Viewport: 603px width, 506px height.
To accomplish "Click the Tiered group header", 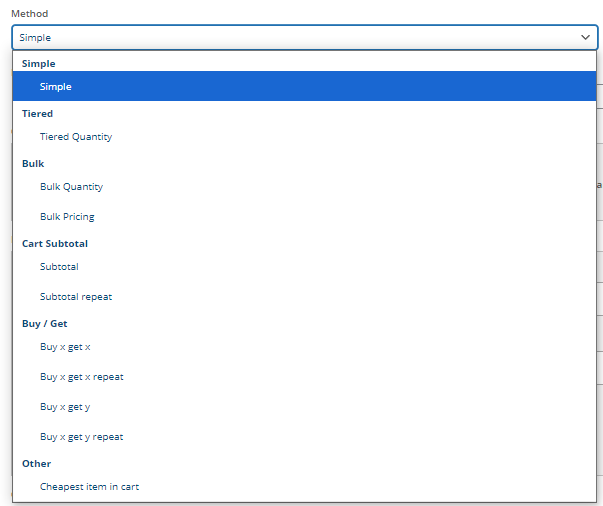I will [37, 113].
